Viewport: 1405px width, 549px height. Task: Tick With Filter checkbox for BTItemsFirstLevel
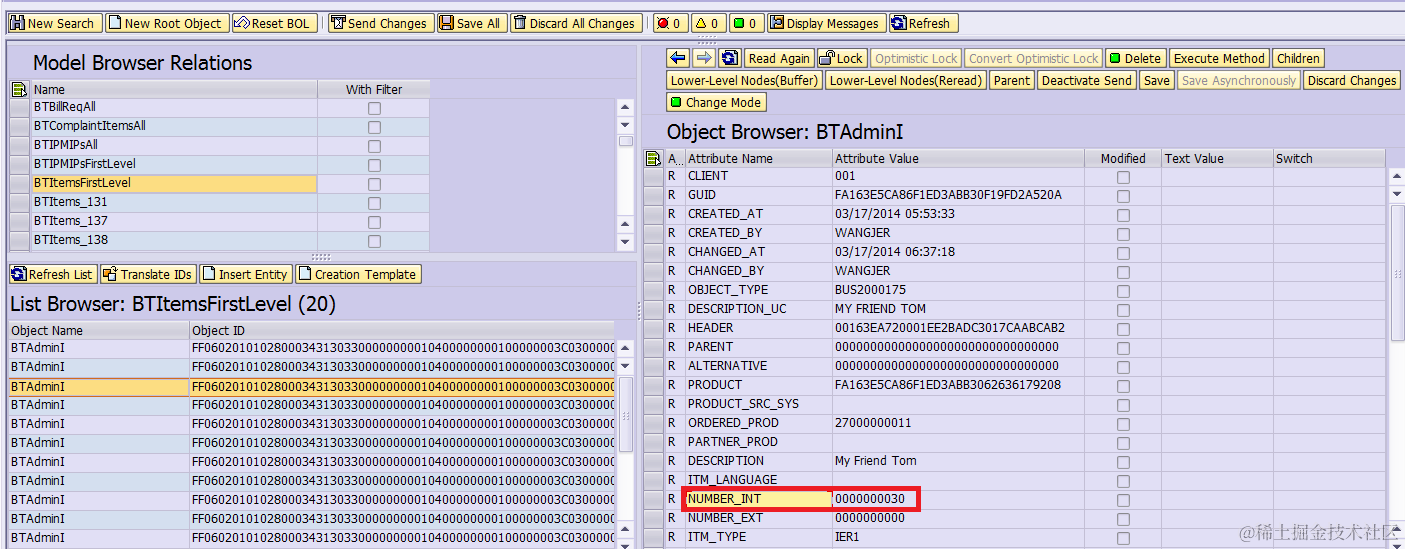(374, 184)
